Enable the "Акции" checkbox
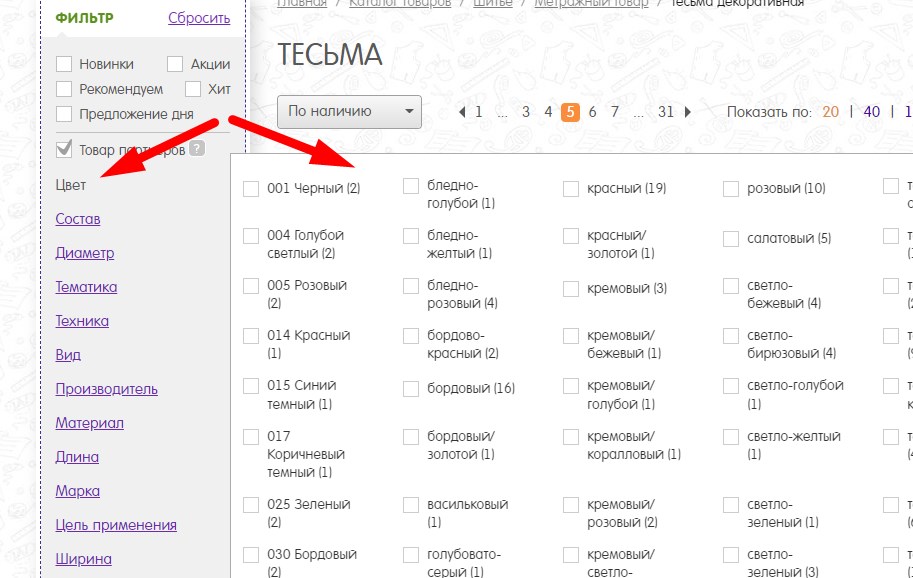Viewport: 913px width, 578px height. [x=175, y=64]
